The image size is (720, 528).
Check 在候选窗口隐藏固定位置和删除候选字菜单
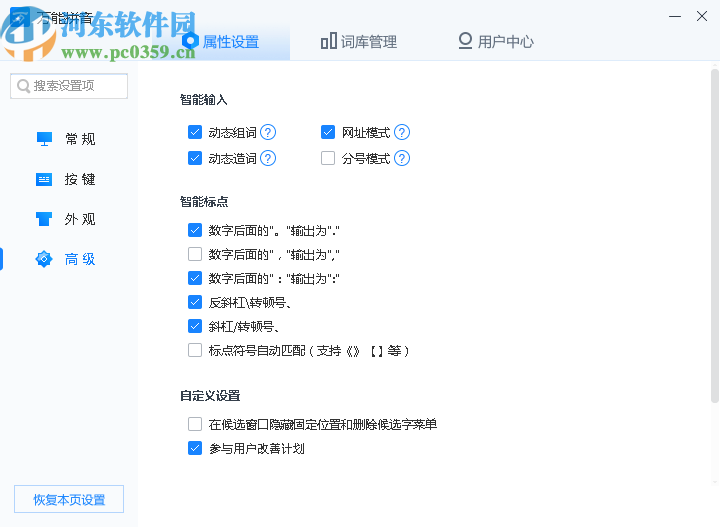pos(195,424)
